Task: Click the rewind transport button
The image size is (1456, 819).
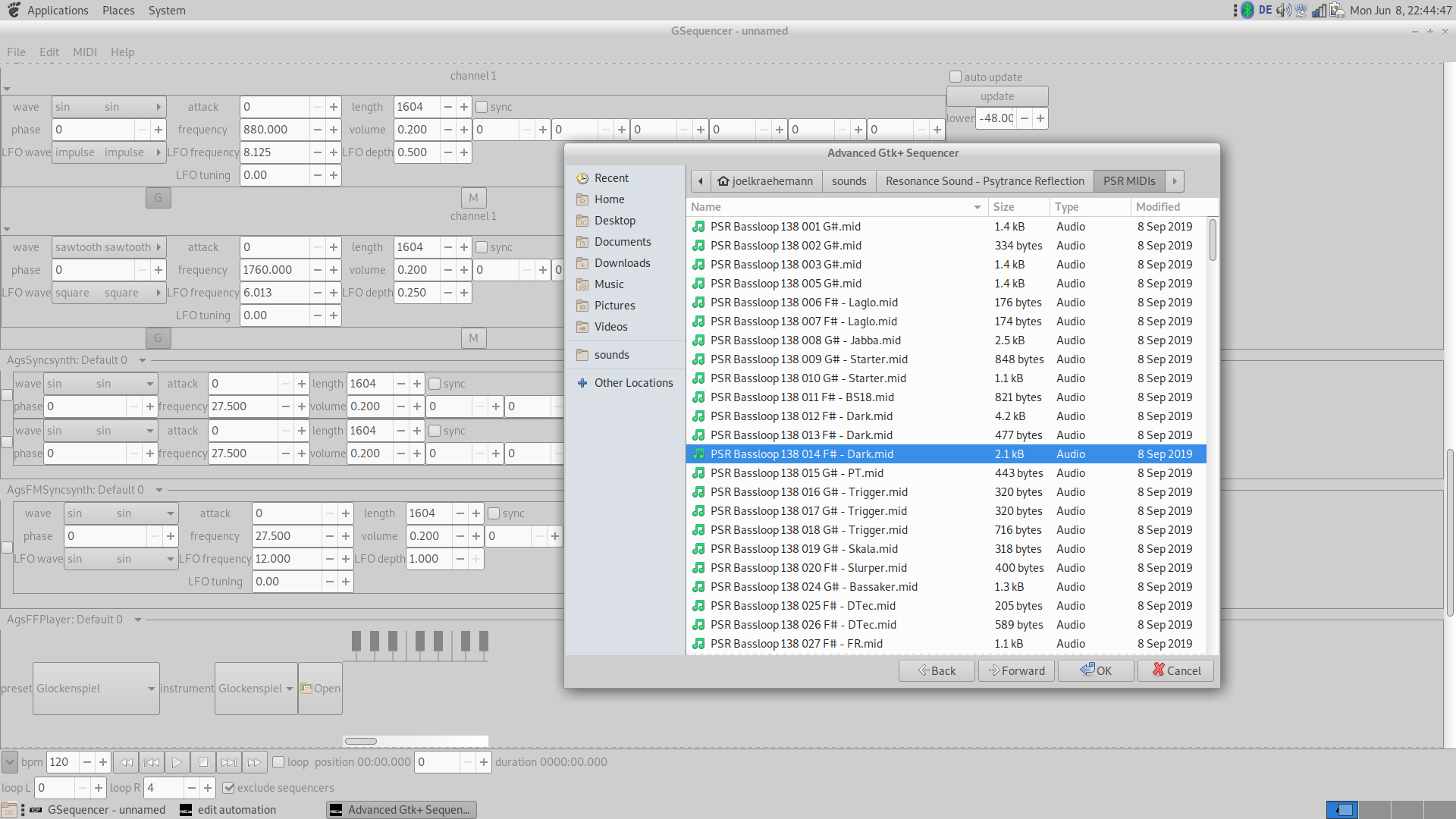Action: coord(126,762)
